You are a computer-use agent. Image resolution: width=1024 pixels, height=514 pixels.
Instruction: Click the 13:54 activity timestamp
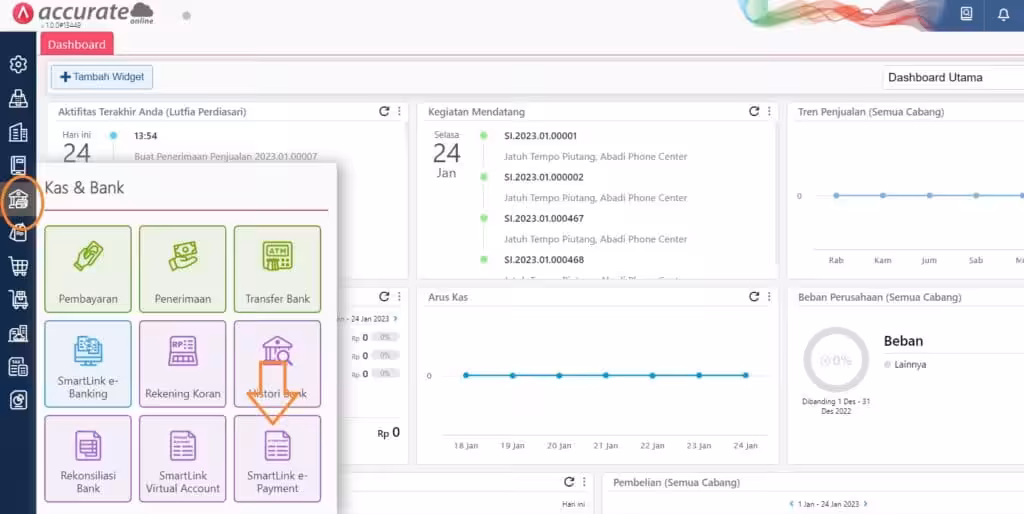[146, 136]
